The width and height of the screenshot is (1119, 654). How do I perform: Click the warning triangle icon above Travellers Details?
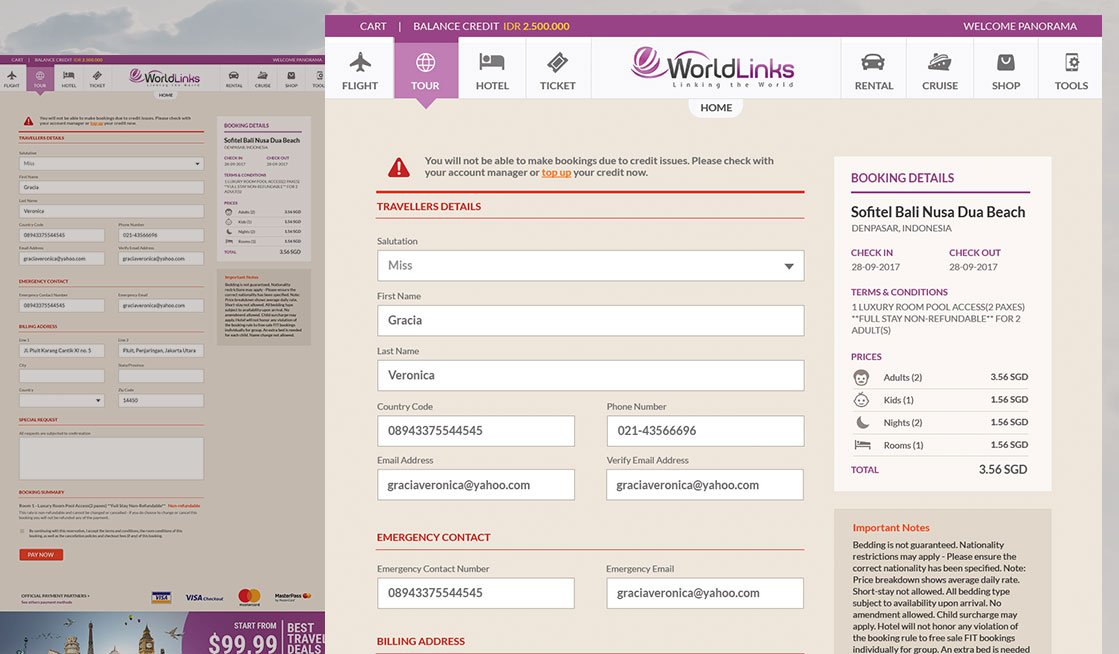(399, 167)
